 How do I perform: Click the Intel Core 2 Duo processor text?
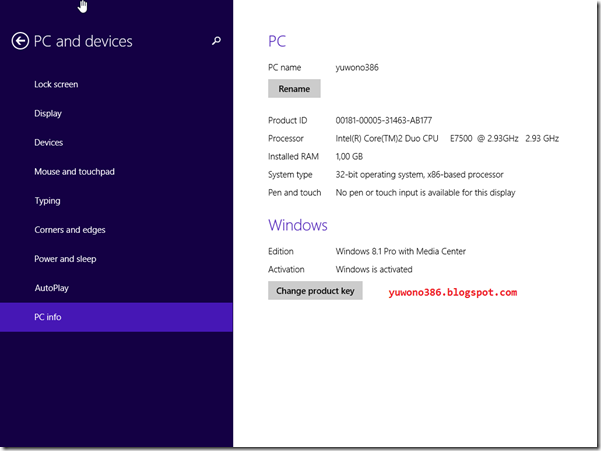pyautogui.click(x=447, y=138)
